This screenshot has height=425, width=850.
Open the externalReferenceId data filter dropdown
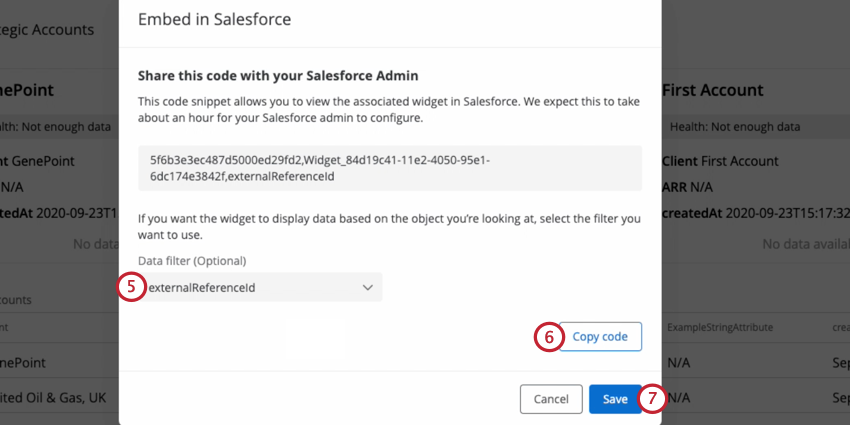pyautogui.click(x=260, y=287)
